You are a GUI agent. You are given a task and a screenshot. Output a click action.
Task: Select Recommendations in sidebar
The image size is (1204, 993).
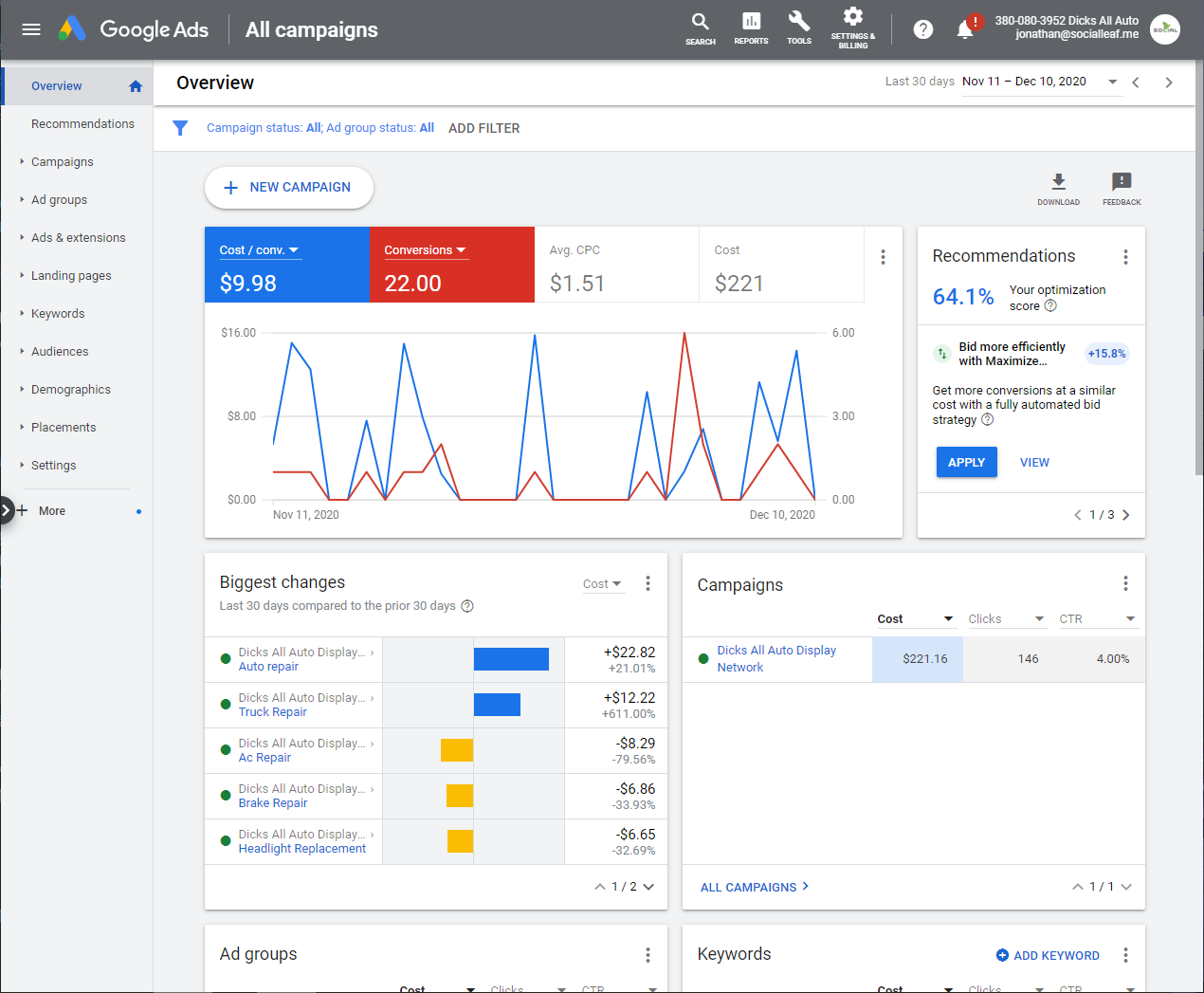tap(82, 124)
